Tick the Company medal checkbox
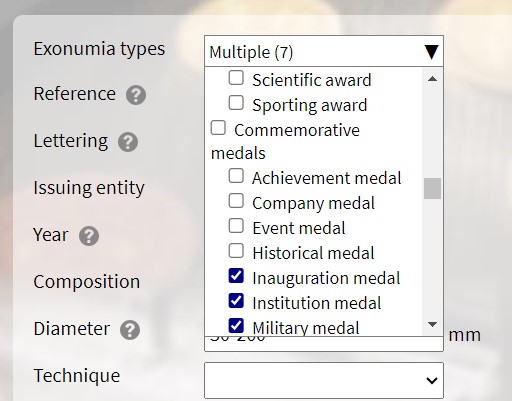The width and height of the screenshot is (512, 401). click(236, 201)
